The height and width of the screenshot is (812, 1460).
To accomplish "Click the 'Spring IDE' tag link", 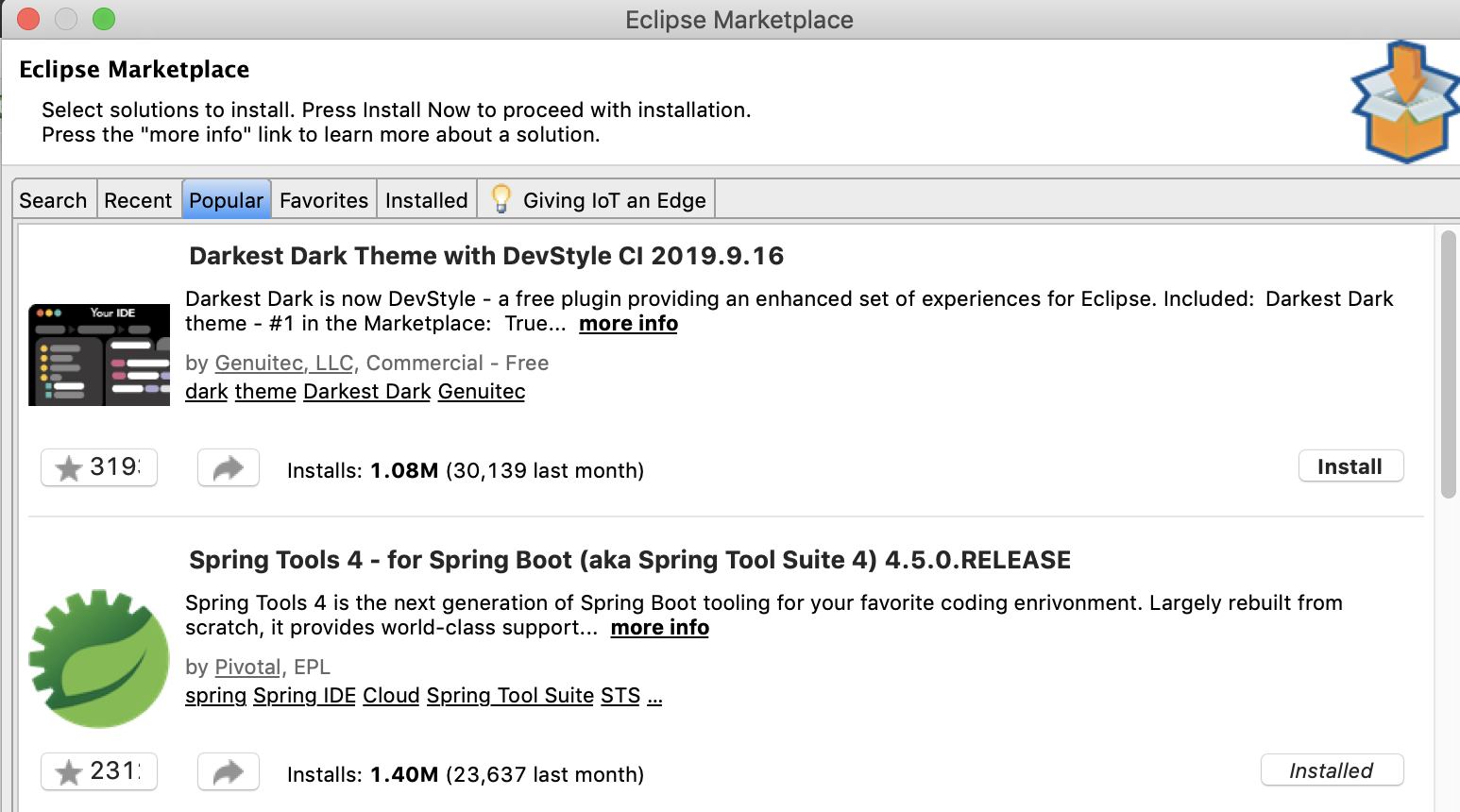I will pos(304,696).
